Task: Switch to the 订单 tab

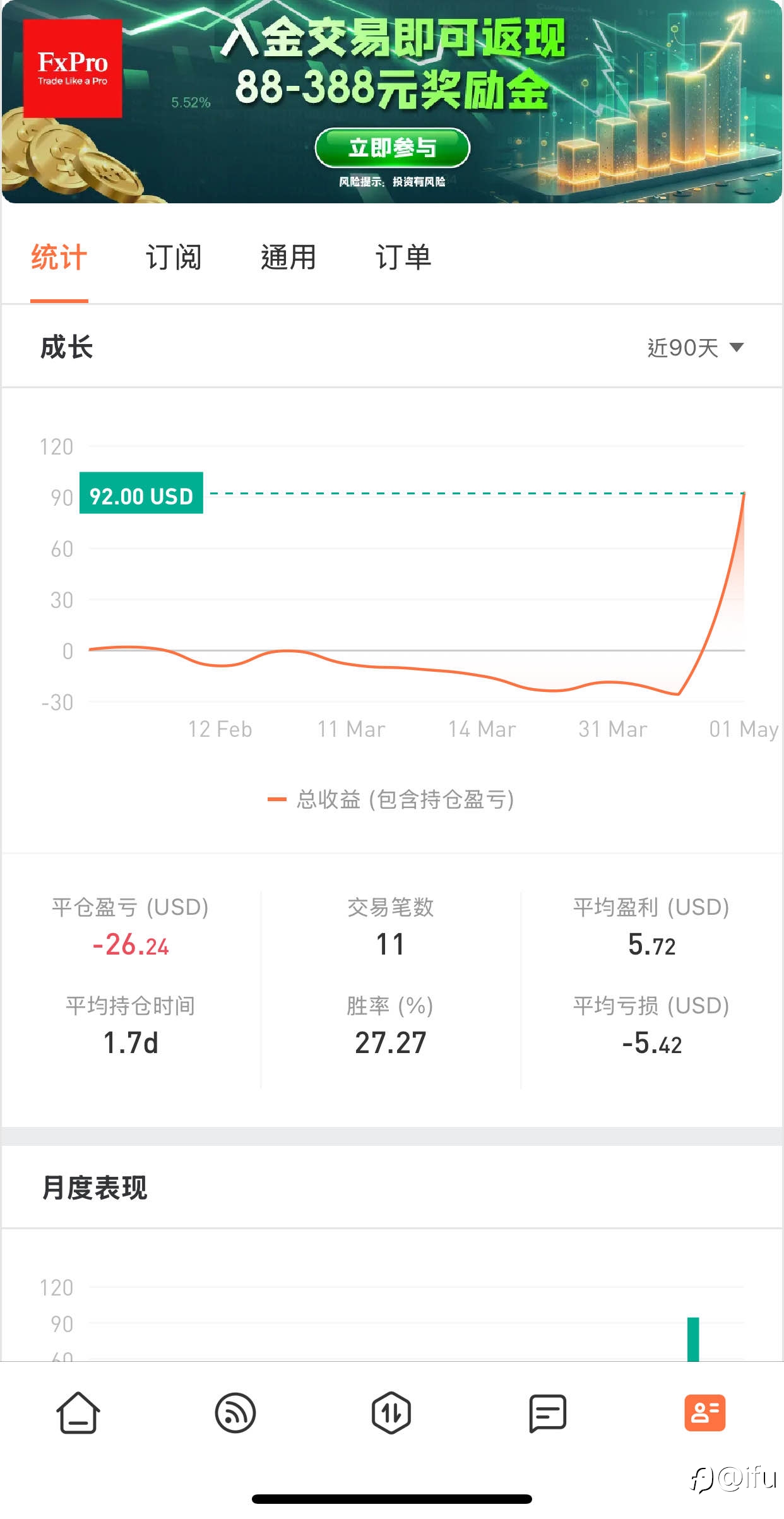Action: coord(403,258)
